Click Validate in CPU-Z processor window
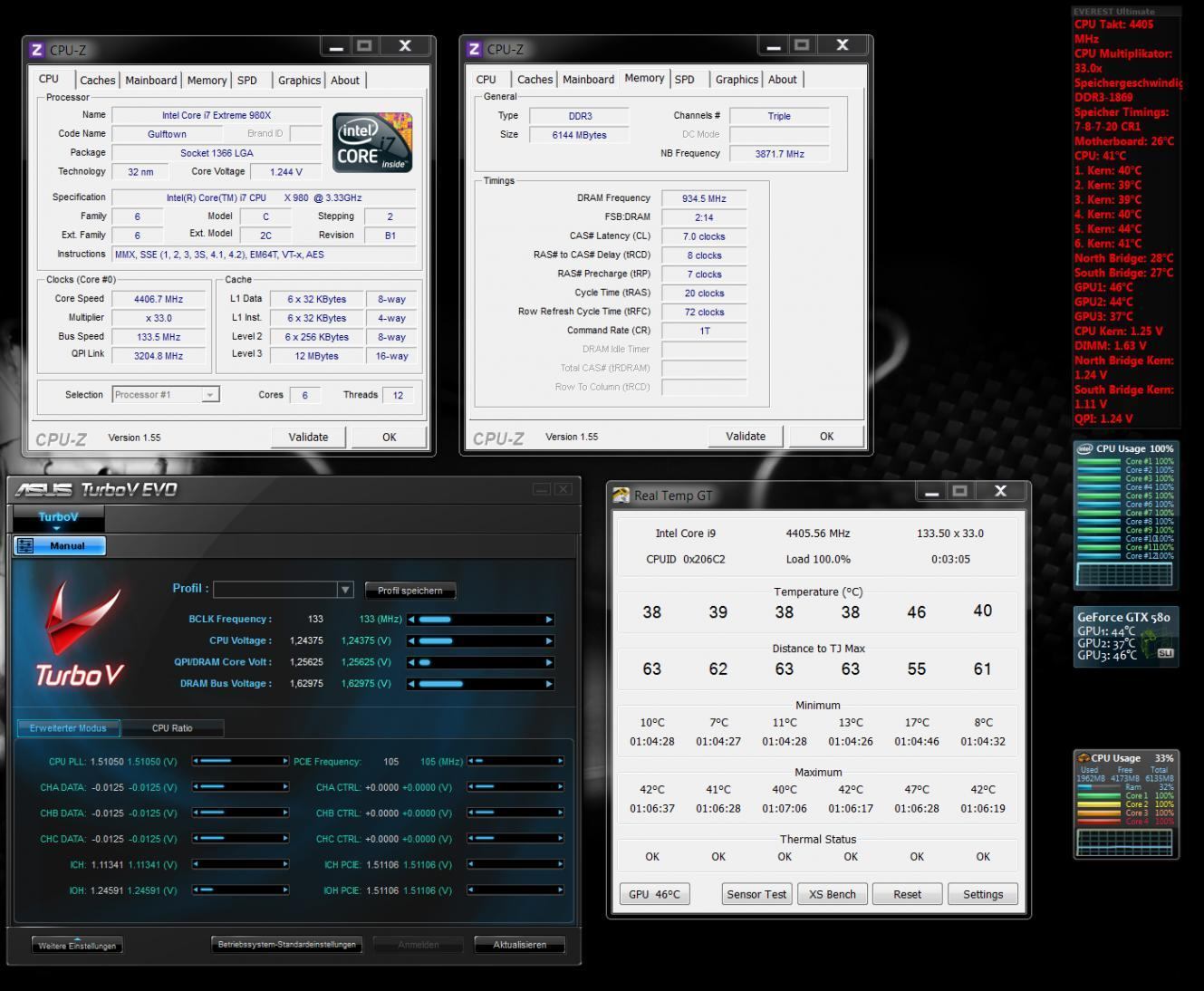The width and height of the screenshot is (1204, 991). tap(308, 437)
